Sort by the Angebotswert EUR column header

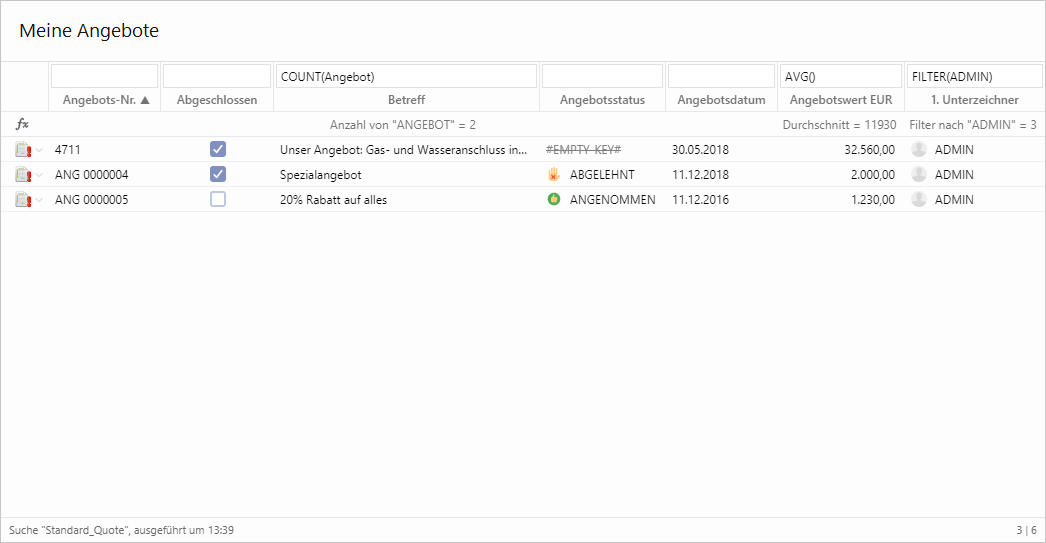pos(840,100)
